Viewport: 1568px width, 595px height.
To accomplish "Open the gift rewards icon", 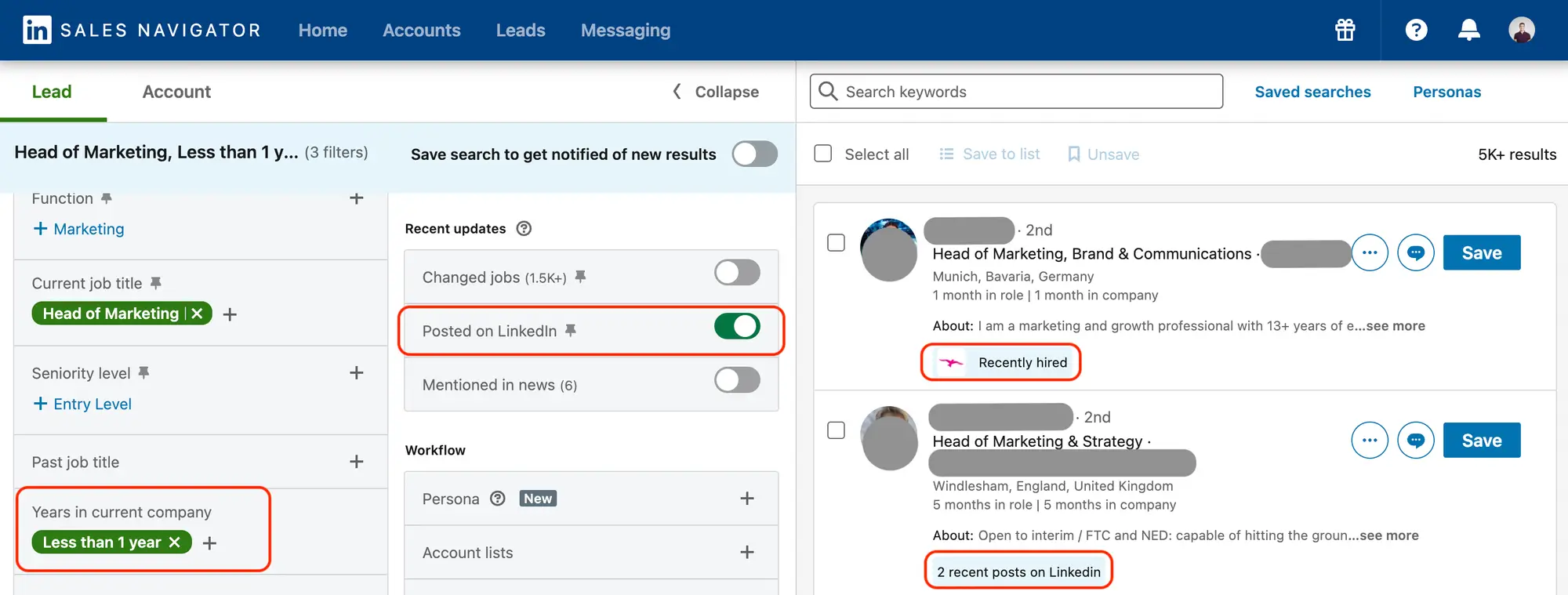I will (x=1345, y=30).
